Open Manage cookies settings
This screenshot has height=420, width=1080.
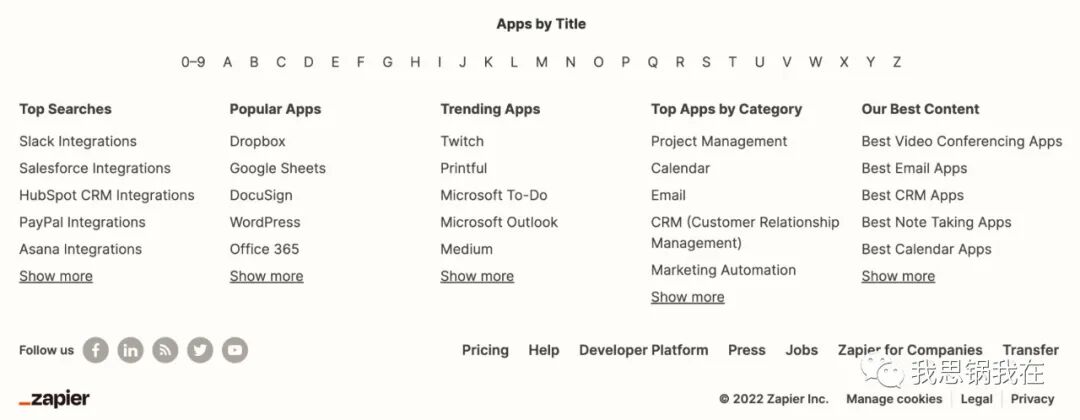click(894, 399)
